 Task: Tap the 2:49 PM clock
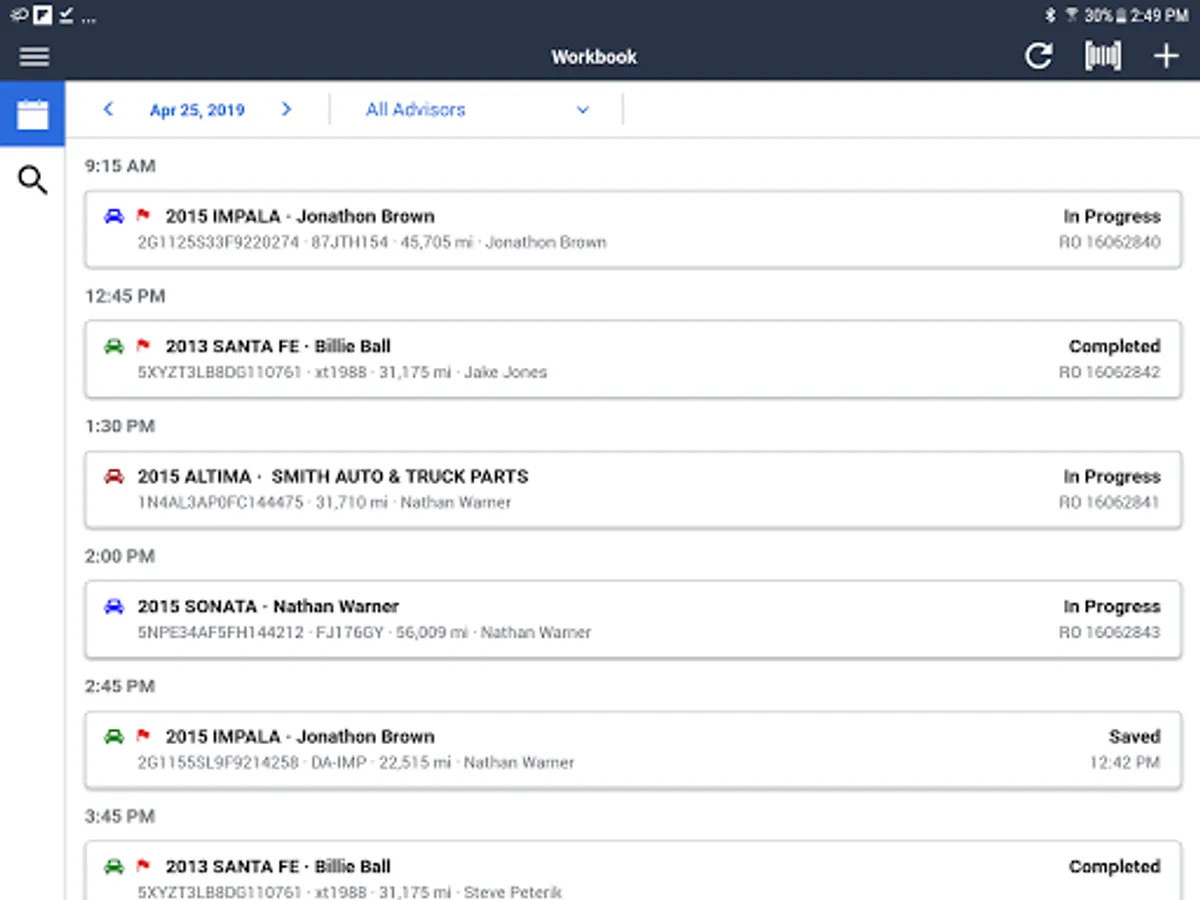(1161, 15)
